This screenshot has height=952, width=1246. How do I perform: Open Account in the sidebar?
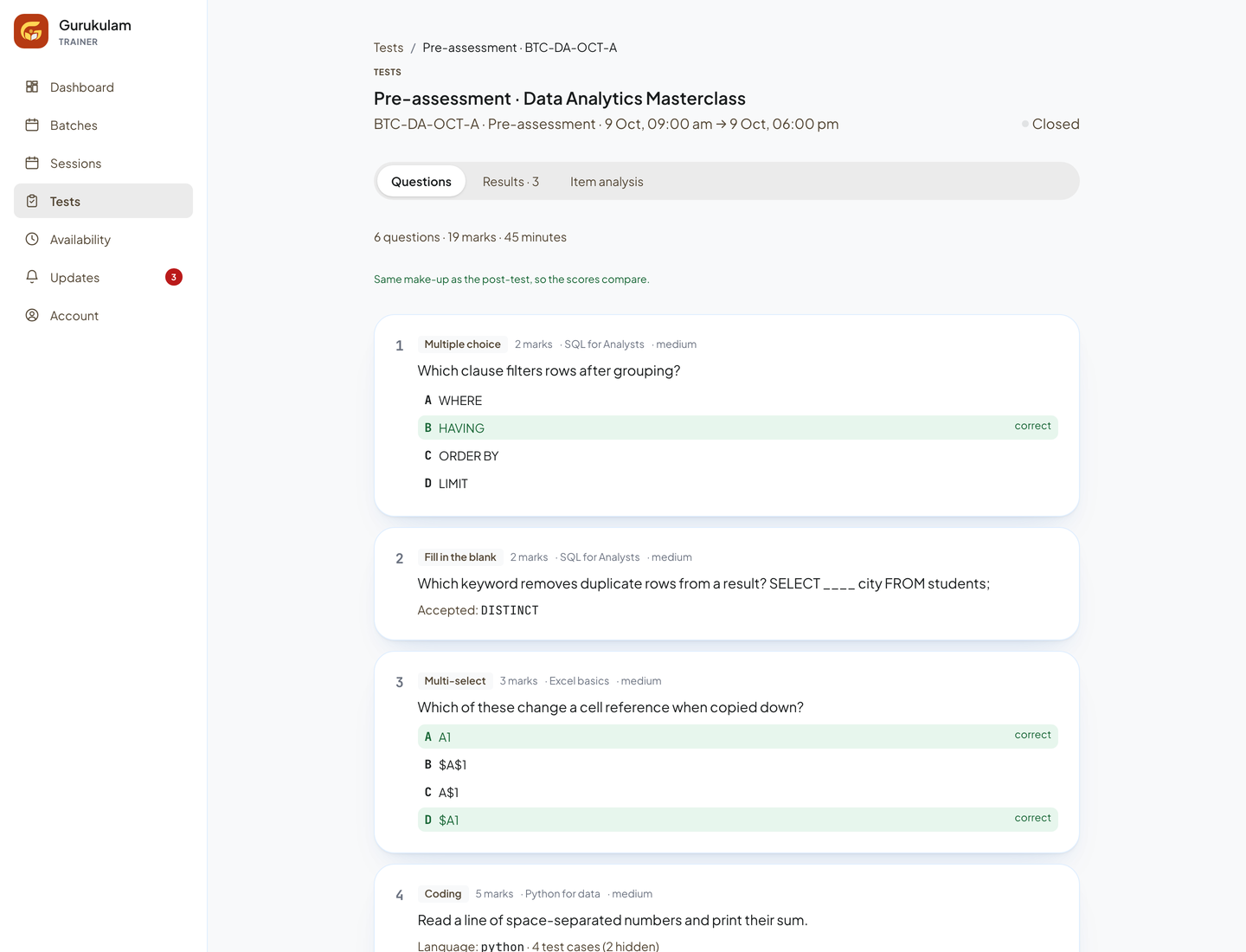[103, 315]
